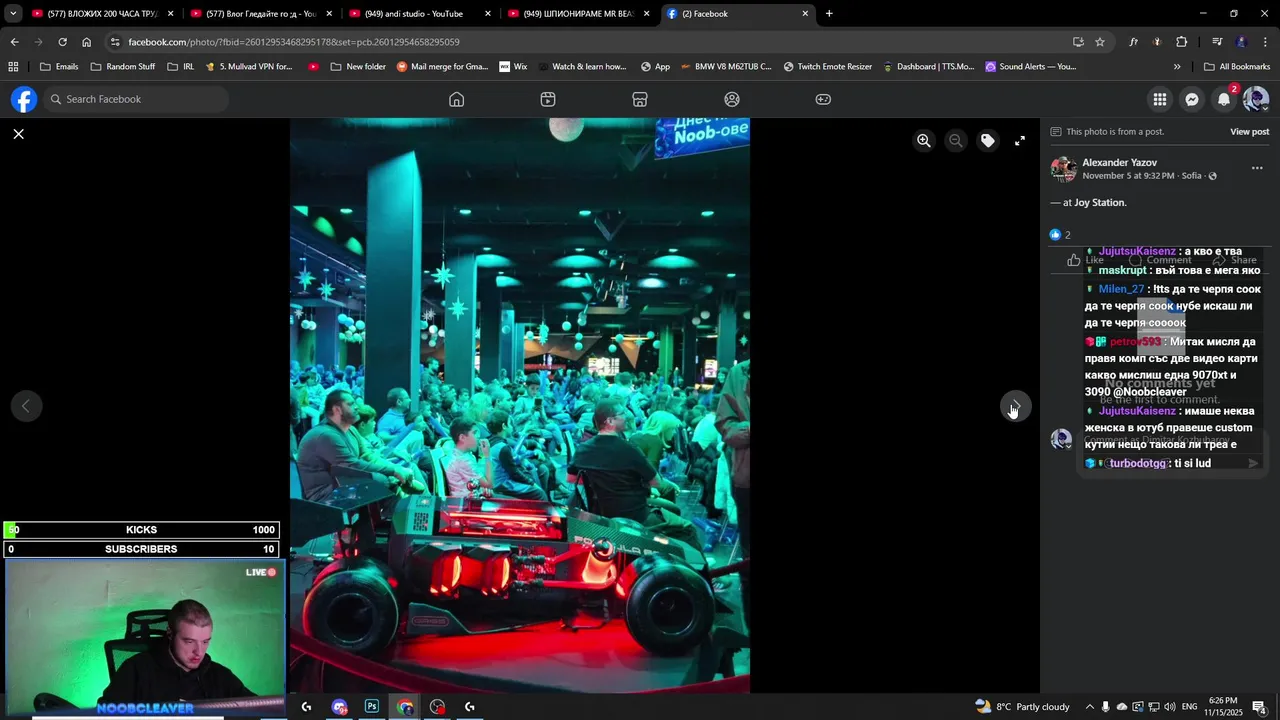Screen dimensions: 1280x720
Task: Open Facebook notifications bell
Action: point(1224,99)
